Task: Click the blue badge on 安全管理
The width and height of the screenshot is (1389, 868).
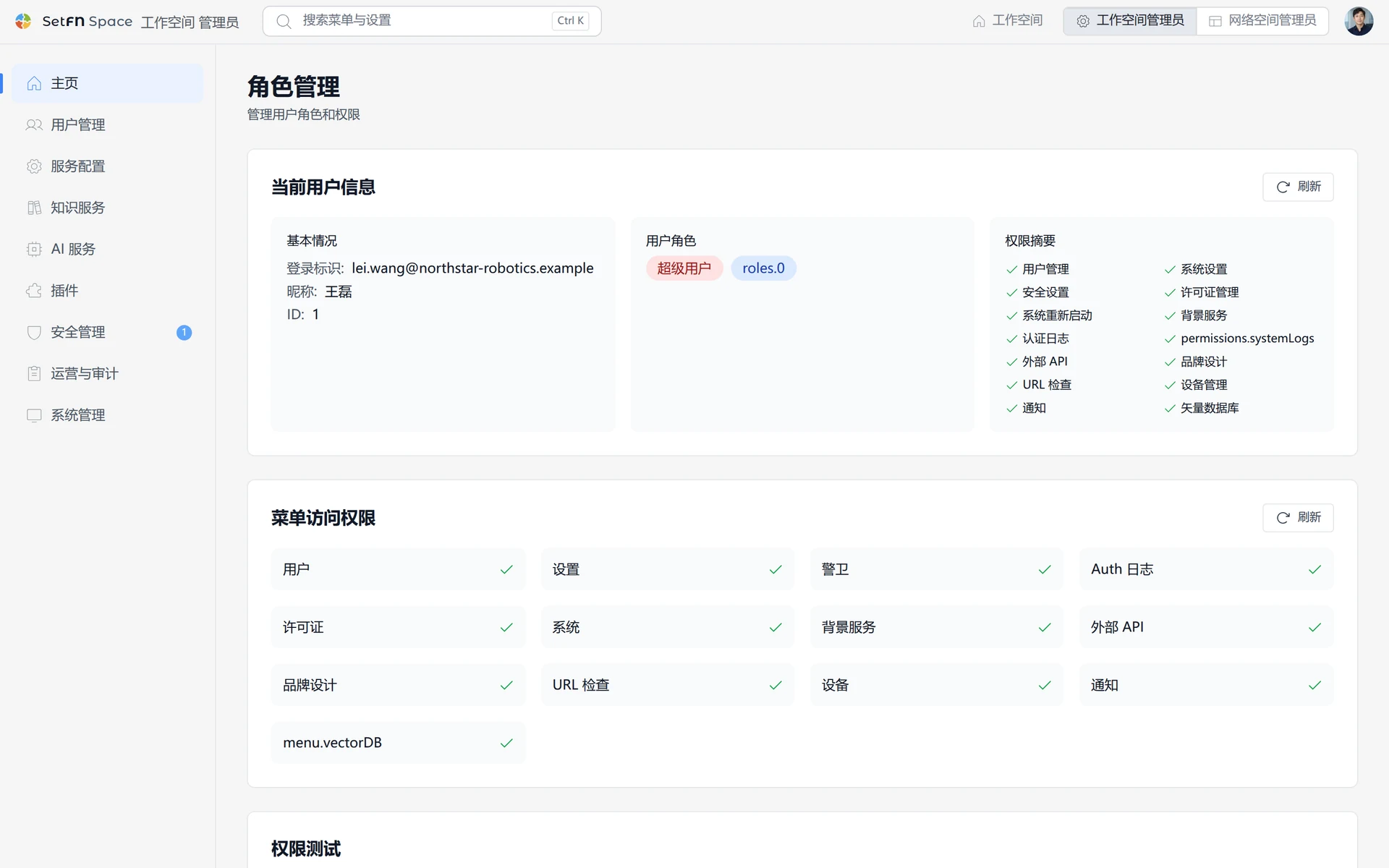Action: coord(184,332)
